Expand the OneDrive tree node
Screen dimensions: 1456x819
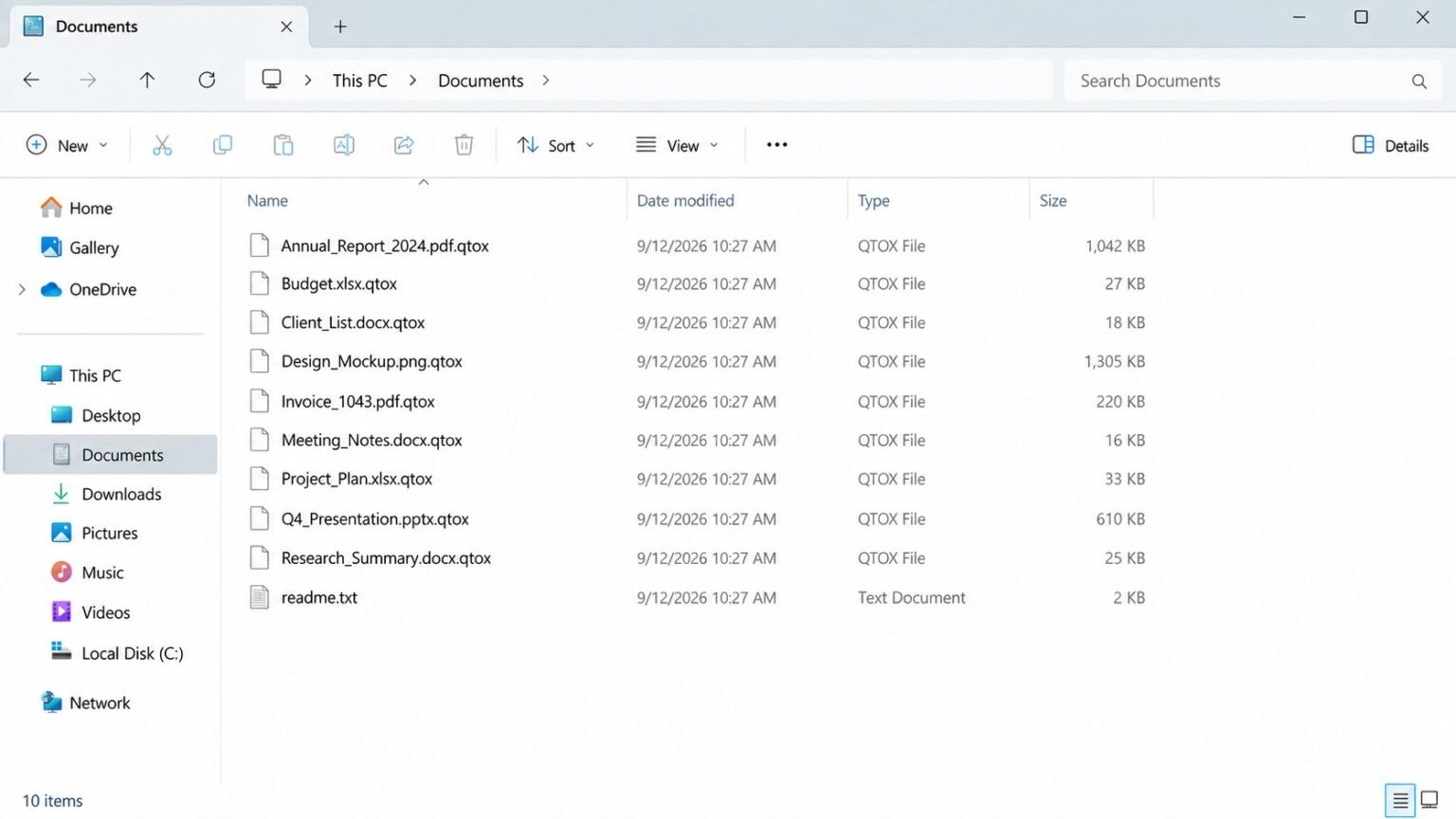pyautogui.click(x=22, y=290)
